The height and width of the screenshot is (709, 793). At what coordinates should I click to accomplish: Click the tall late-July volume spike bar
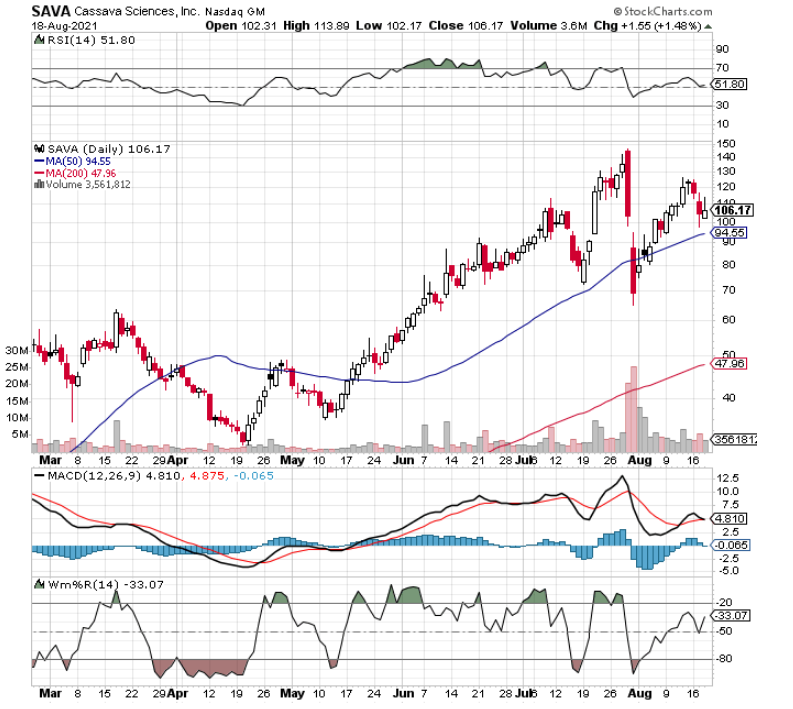pyautogui.click(x=633, y=409)
